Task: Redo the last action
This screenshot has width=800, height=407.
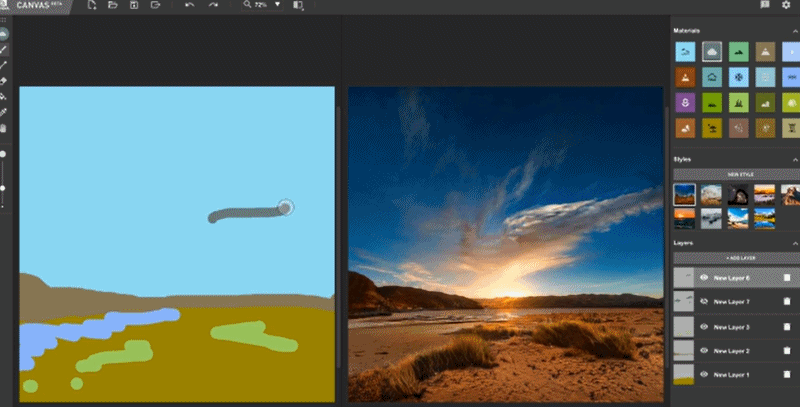Action: click(x=213, y=5)
